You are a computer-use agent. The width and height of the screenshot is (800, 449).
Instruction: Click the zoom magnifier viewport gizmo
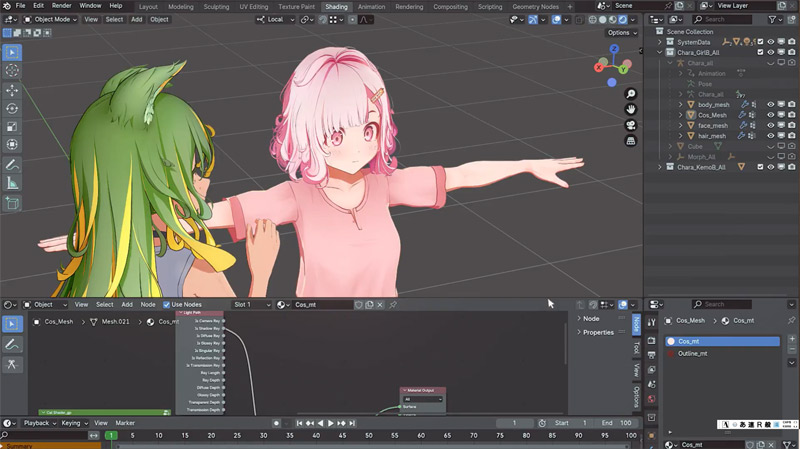pos(631,94)
